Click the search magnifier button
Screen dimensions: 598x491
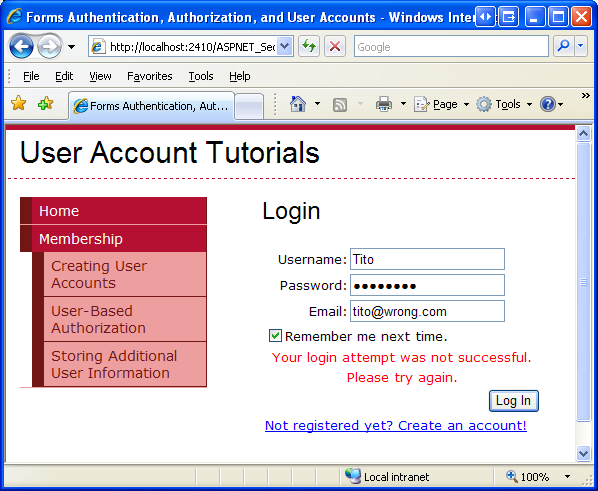tap(563, 47)
